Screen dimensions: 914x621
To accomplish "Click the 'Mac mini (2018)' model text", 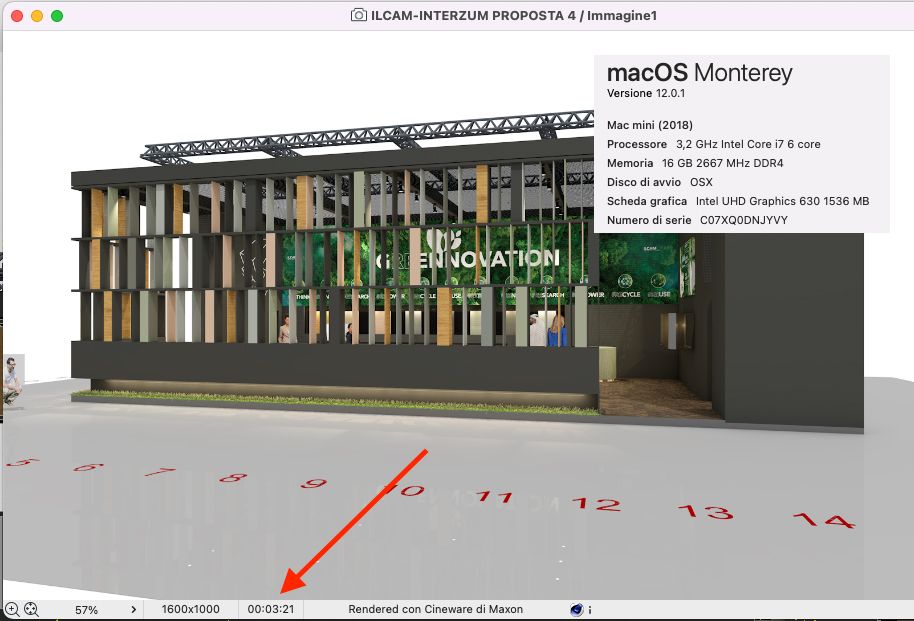I will [x=650, y=125].
